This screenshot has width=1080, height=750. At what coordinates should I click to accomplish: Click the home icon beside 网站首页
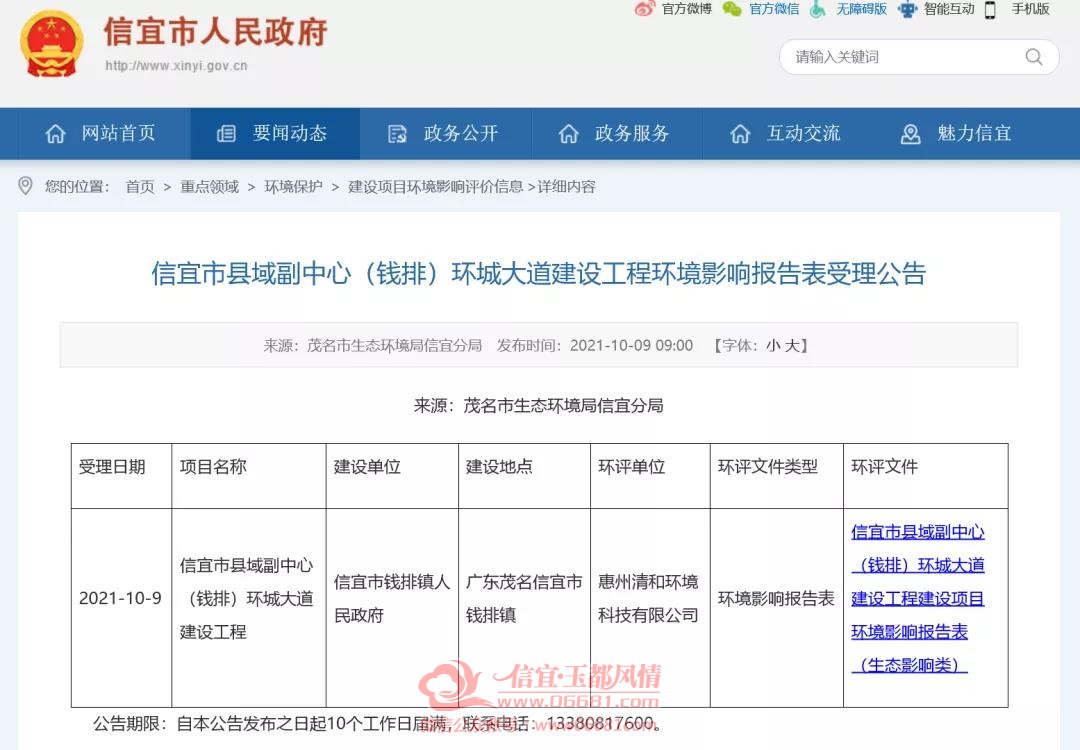[55, 134]
